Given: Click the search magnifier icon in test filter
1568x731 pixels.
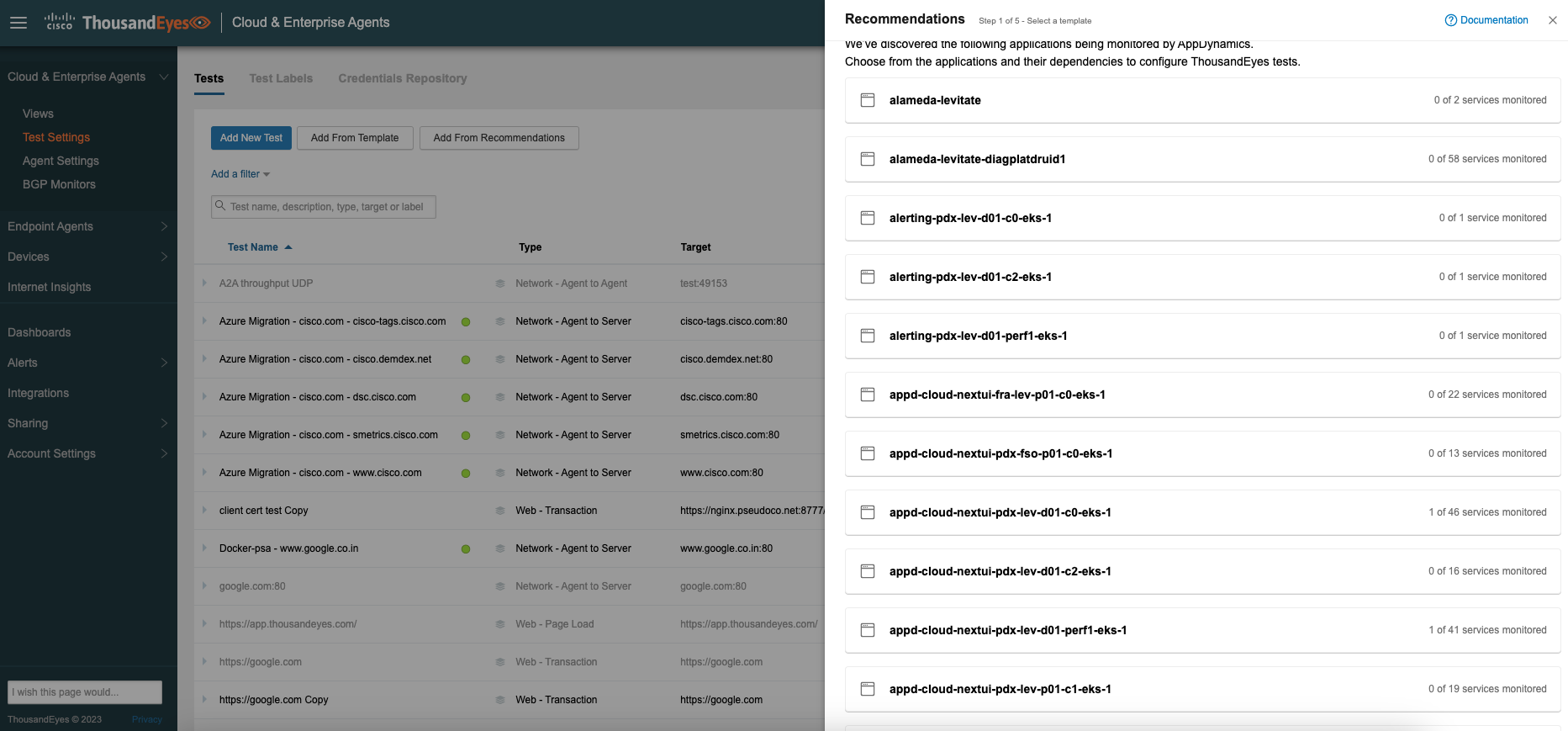Looking at the screenshot, I should point(220,206).
